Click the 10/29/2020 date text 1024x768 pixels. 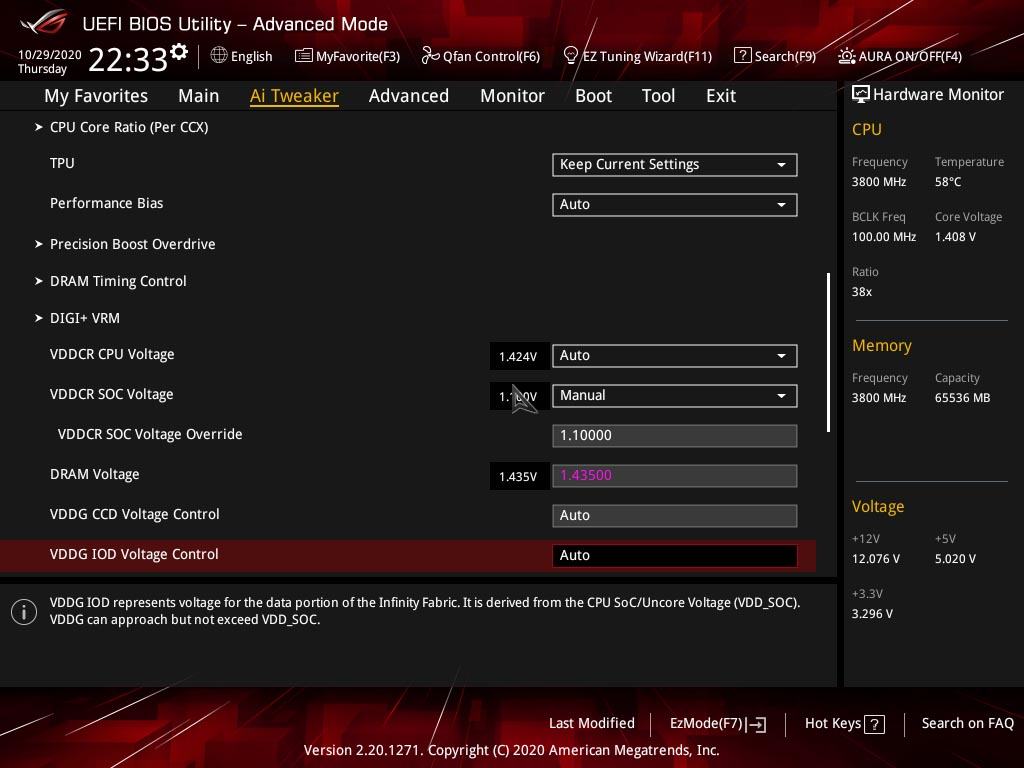(x=50, y=54)
